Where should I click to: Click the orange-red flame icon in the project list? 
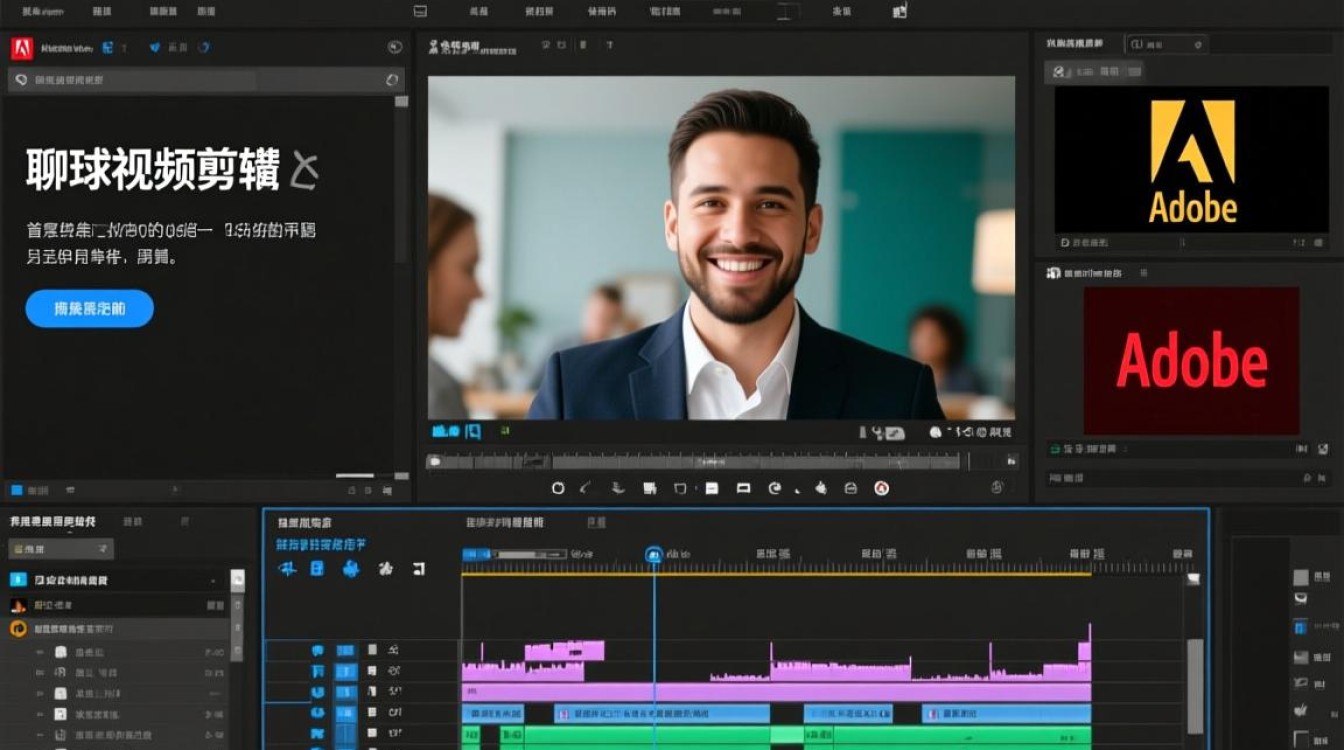(x=18, y=605)
